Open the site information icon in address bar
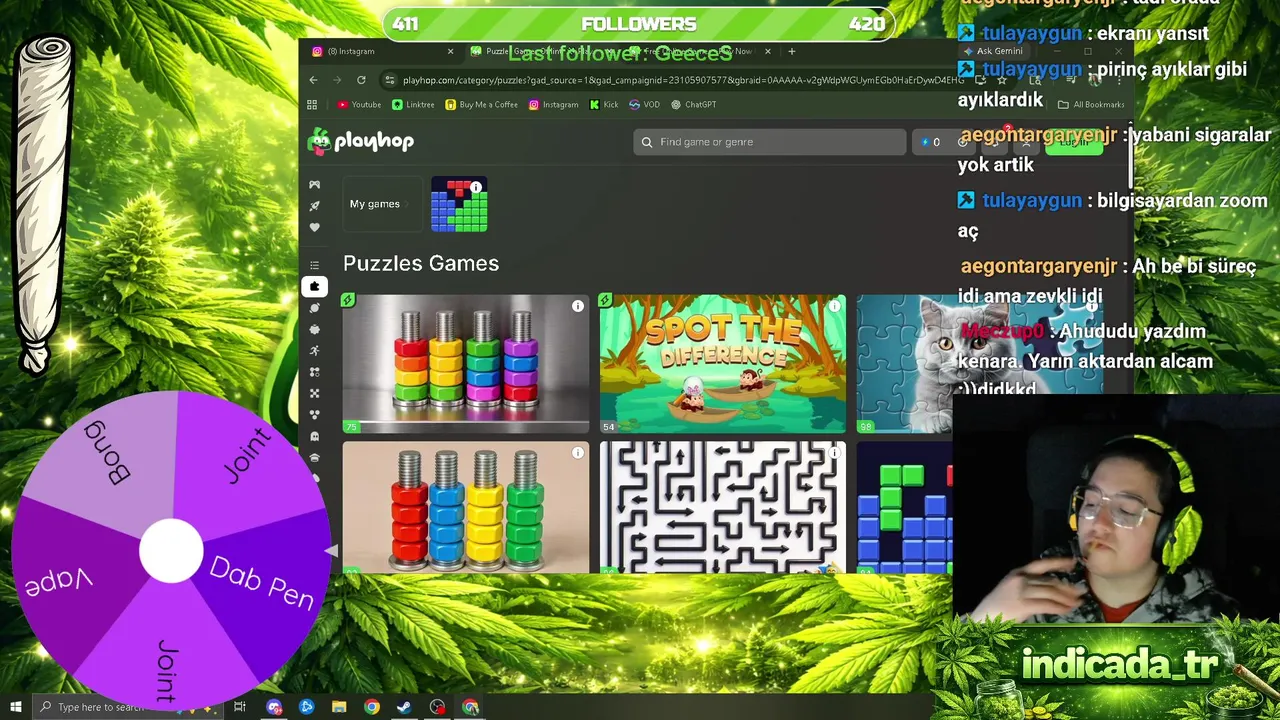1280x720 pixels. pyautogui.click(x=389, y=80)
